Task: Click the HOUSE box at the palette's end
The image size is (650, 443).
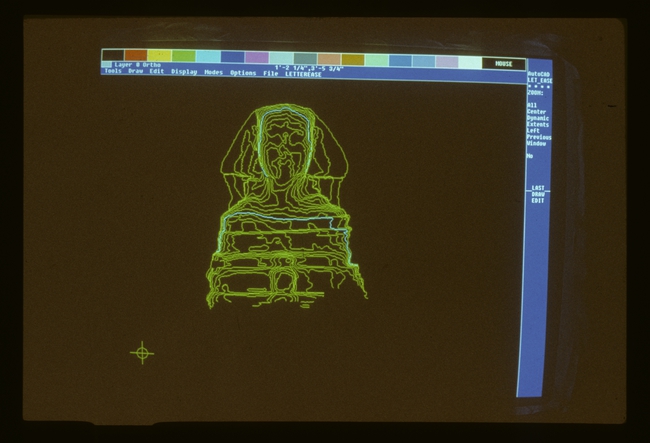Action: click(503, 63)
